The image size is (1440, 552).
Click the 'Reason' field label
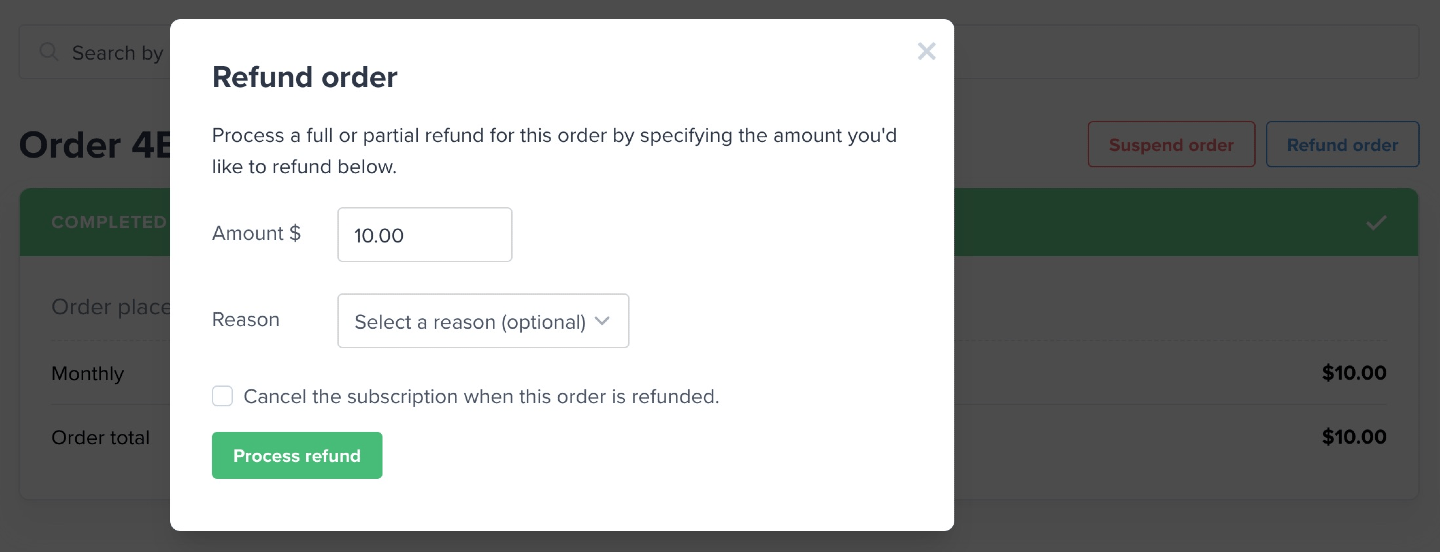click(x=246, y=320)
